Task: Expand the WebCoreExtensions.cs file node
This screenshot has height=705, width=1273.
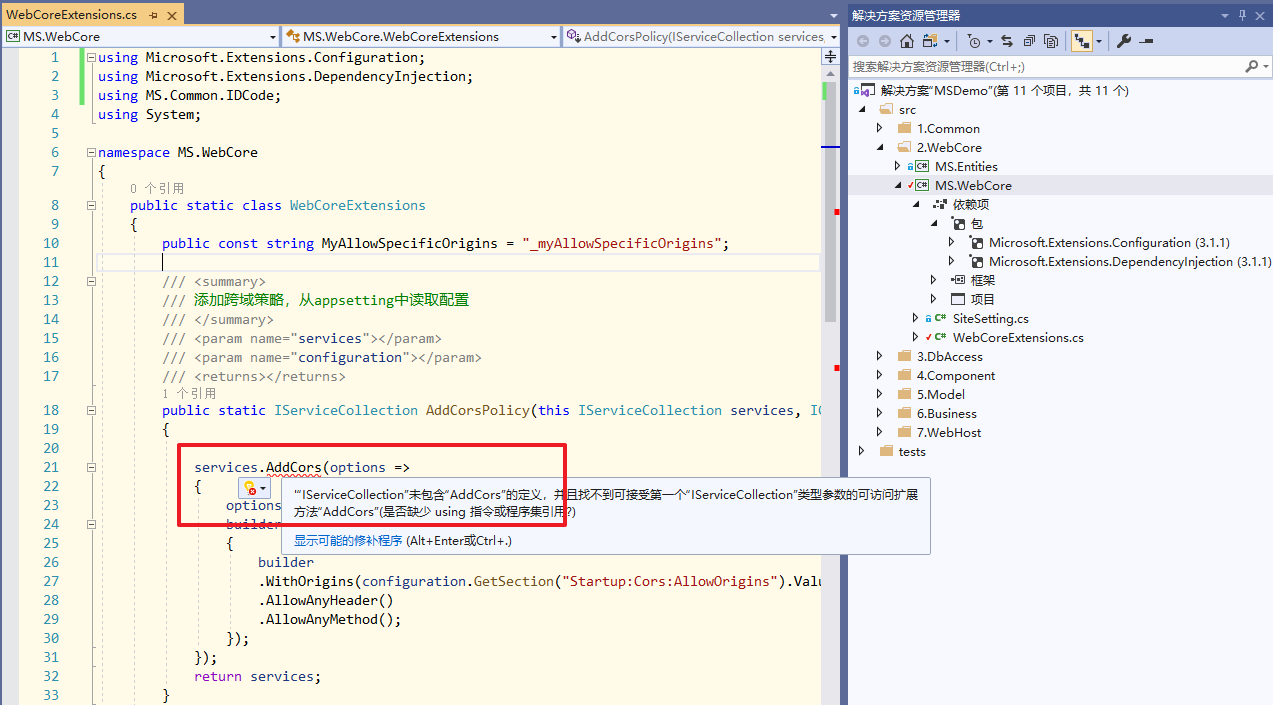Action: point(915,337)
